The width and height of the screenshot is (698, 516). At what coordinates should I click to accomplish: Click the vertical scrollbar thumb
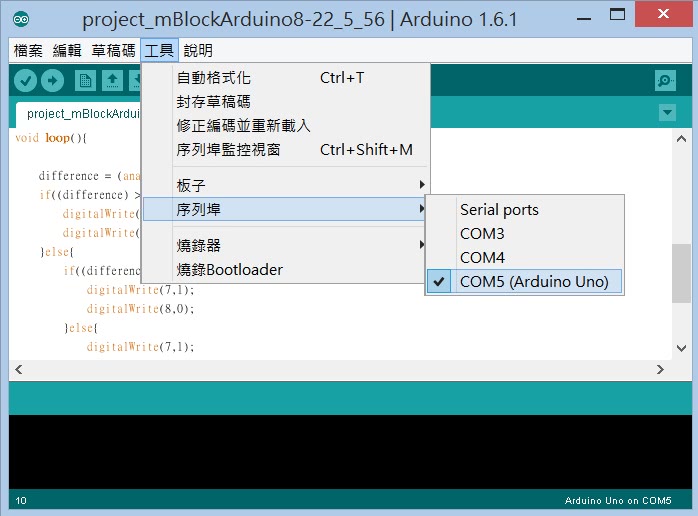681,273
